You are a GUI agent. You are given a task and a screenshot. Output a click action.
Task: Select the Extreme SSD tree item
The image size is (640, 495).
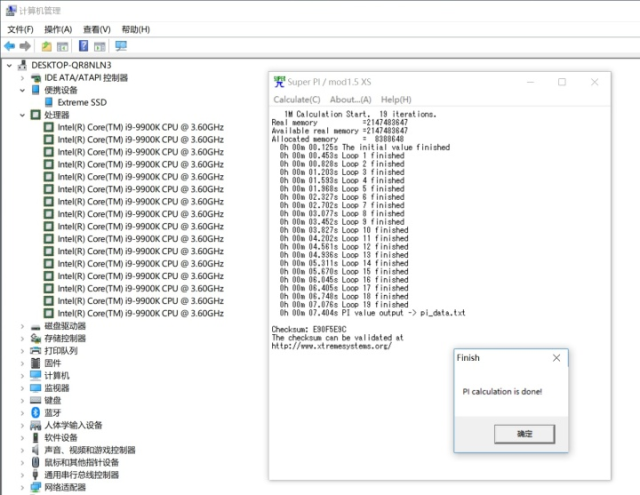point(82,102)
